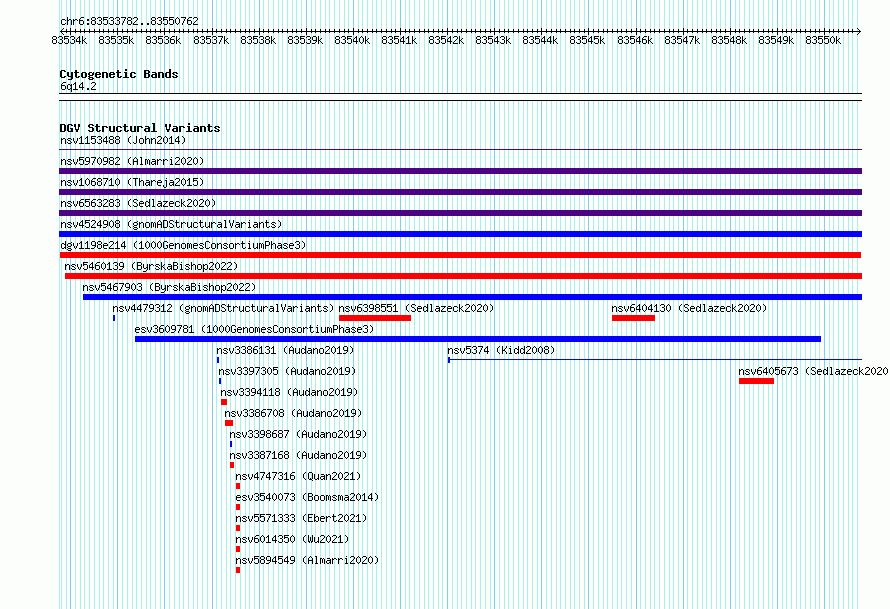Screen dimensions: 890x609
Task: Click the 83548k ruler position
Action: (x=729, y=40)
